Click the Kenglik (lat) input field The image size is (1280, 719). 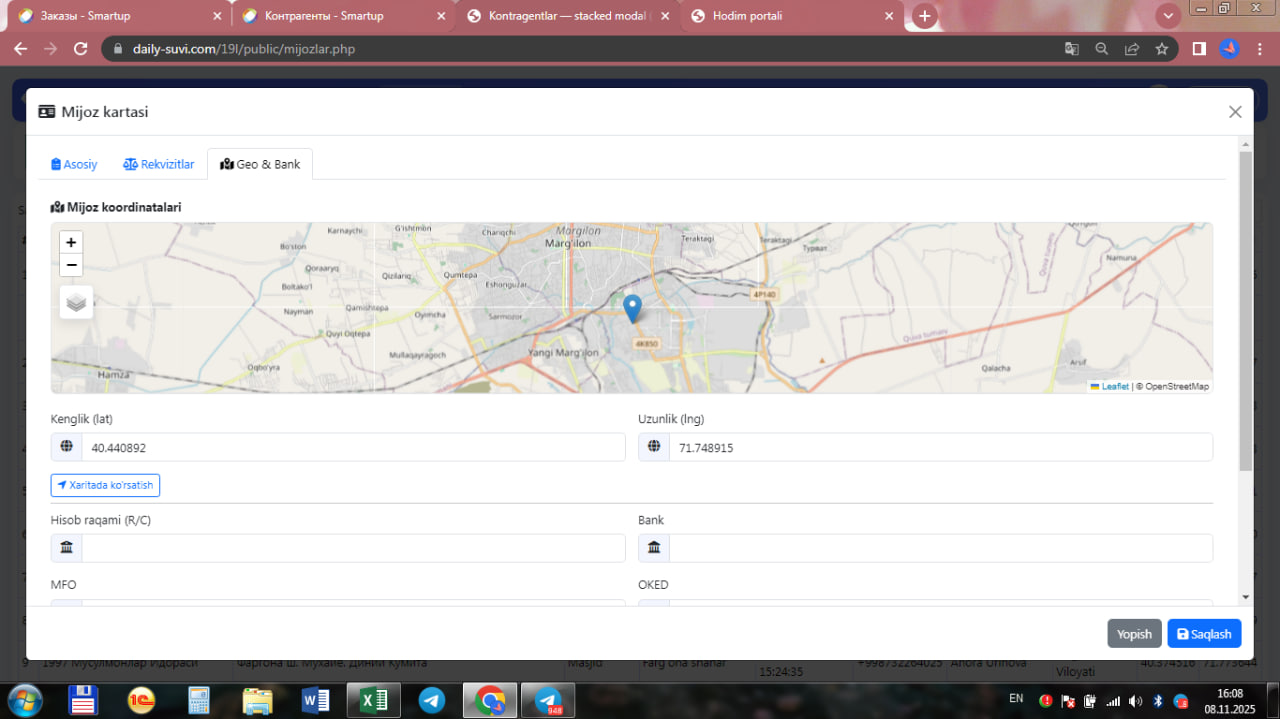pos(353,448)
